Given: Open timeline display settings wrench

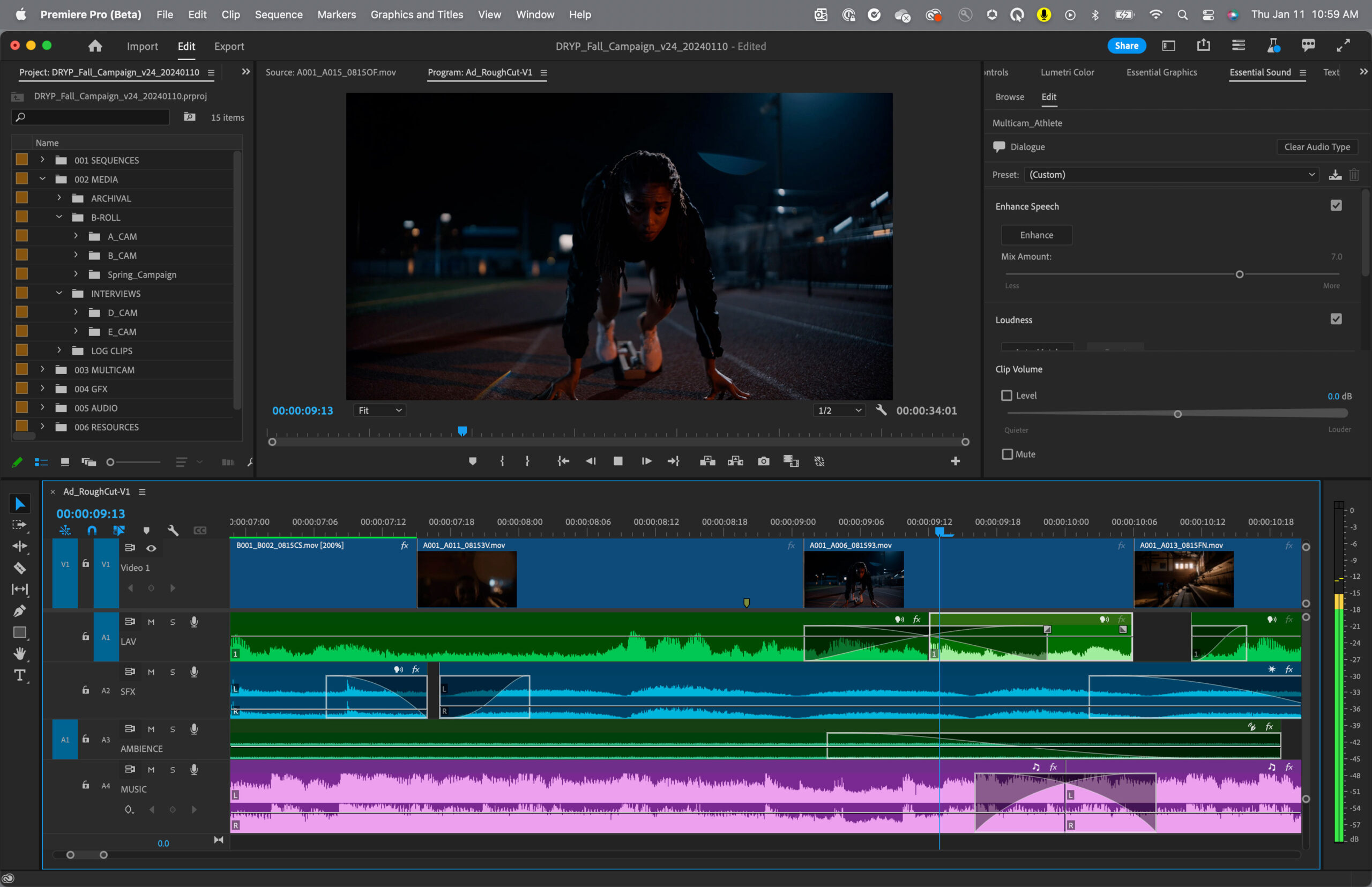Looking at the screenshot, I should tap(173, 530).
